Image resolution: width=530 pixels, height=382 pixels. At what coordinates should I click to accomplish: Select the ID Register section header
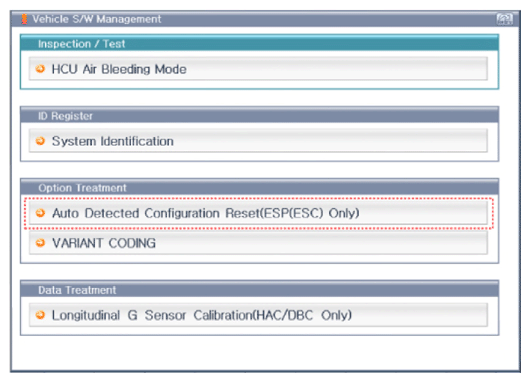[259, 115]
